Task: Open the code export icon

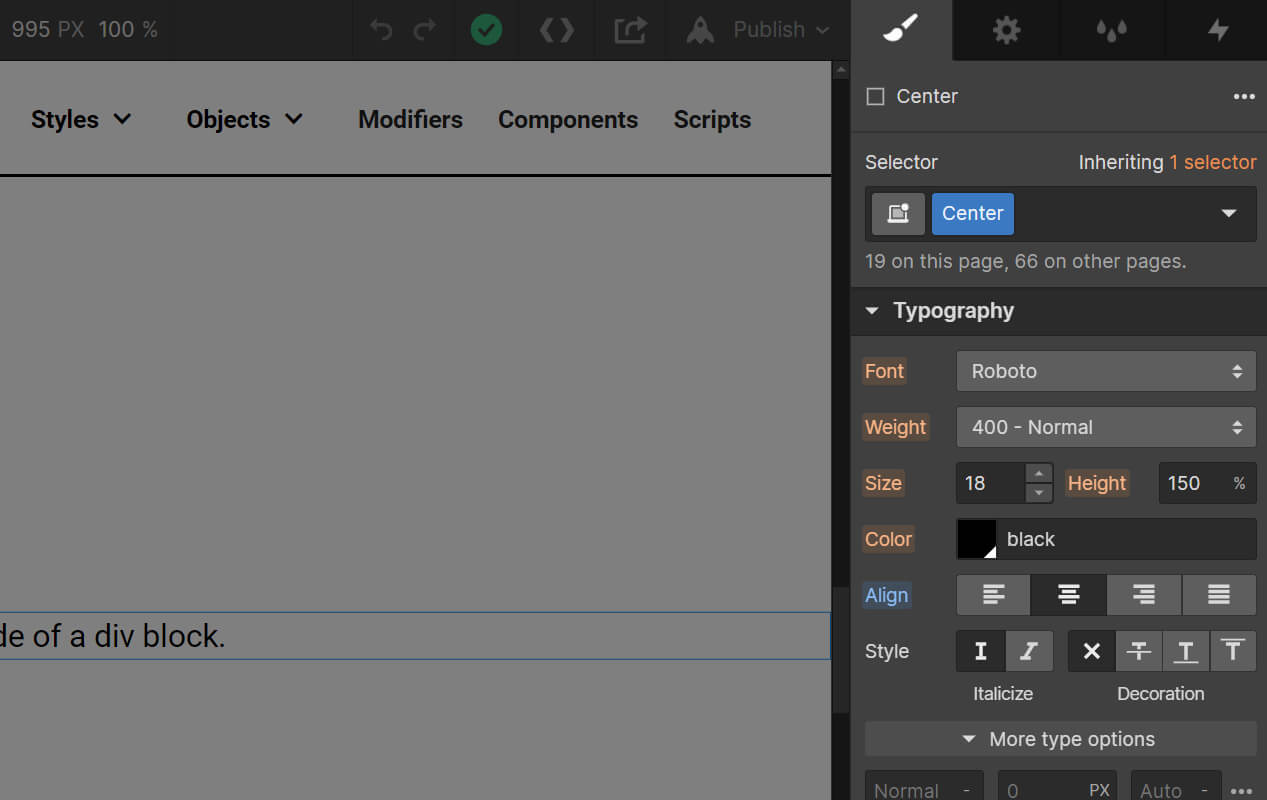Action: [557, 30]
